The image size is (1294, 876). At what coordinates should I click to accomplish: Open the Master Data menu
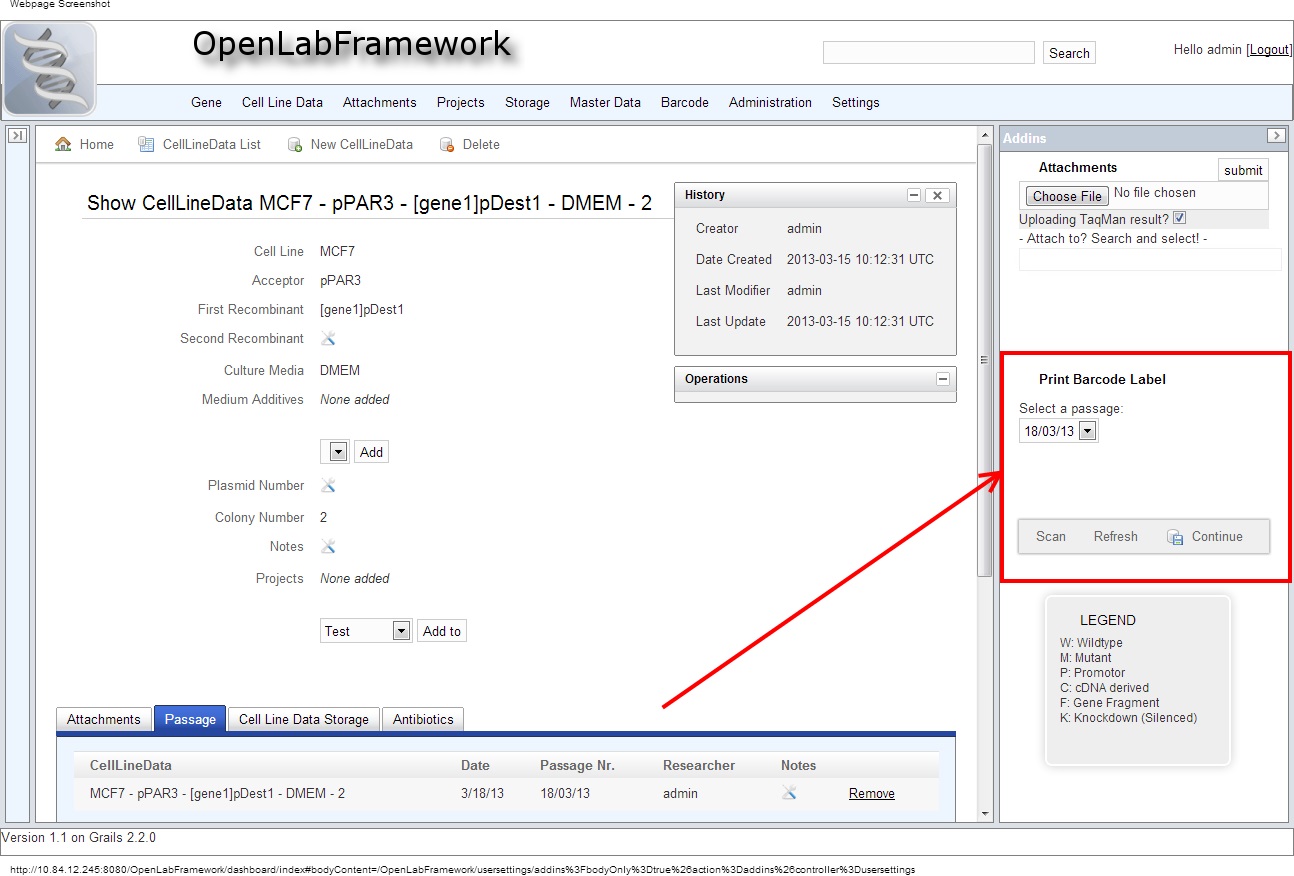point(605,102)
